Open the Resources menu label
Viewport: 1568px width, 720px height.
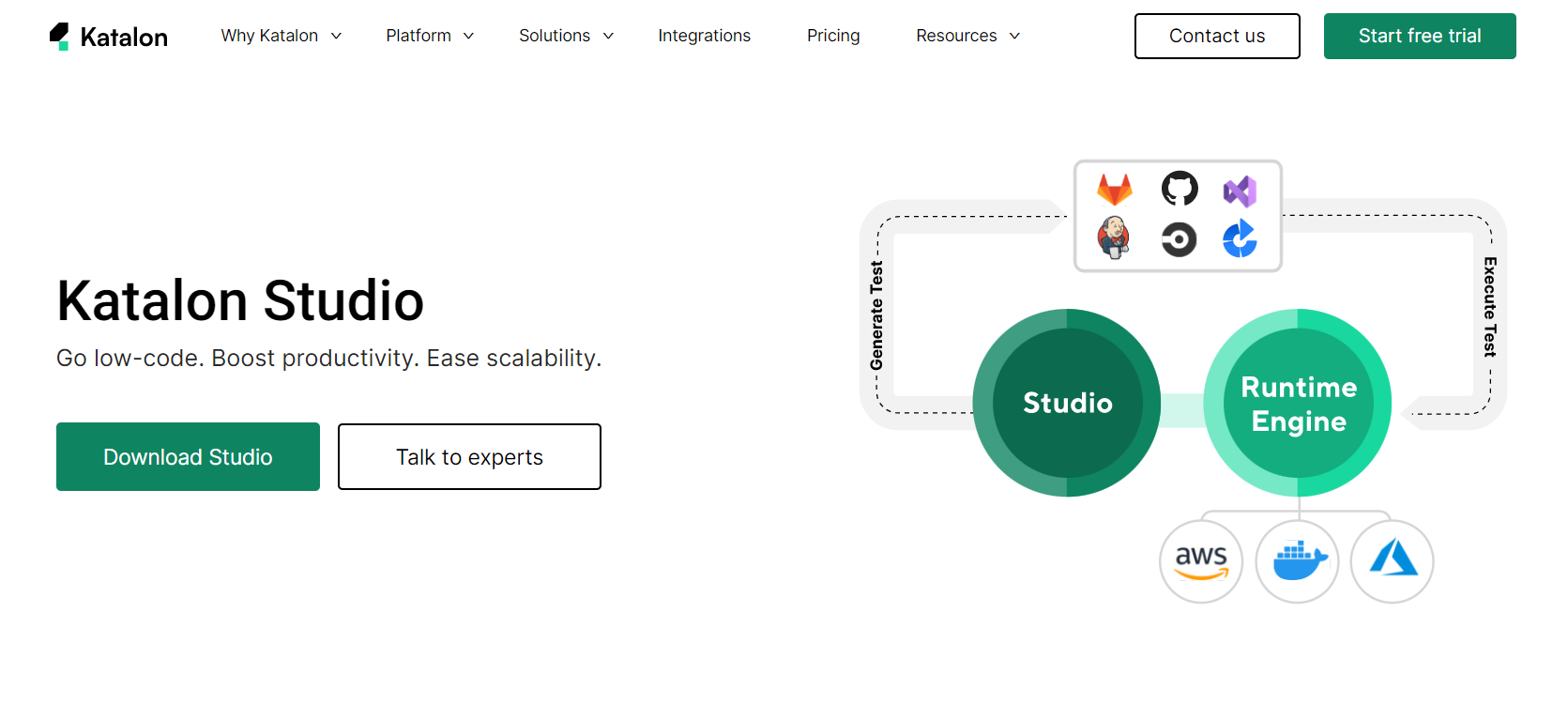pos(956,36)
